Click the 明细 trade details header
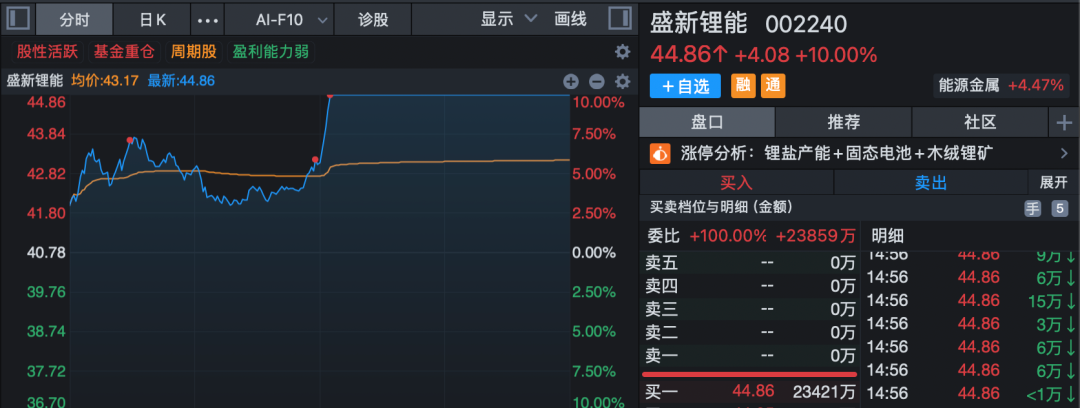The image size is (1080, 408). (887, 236)
